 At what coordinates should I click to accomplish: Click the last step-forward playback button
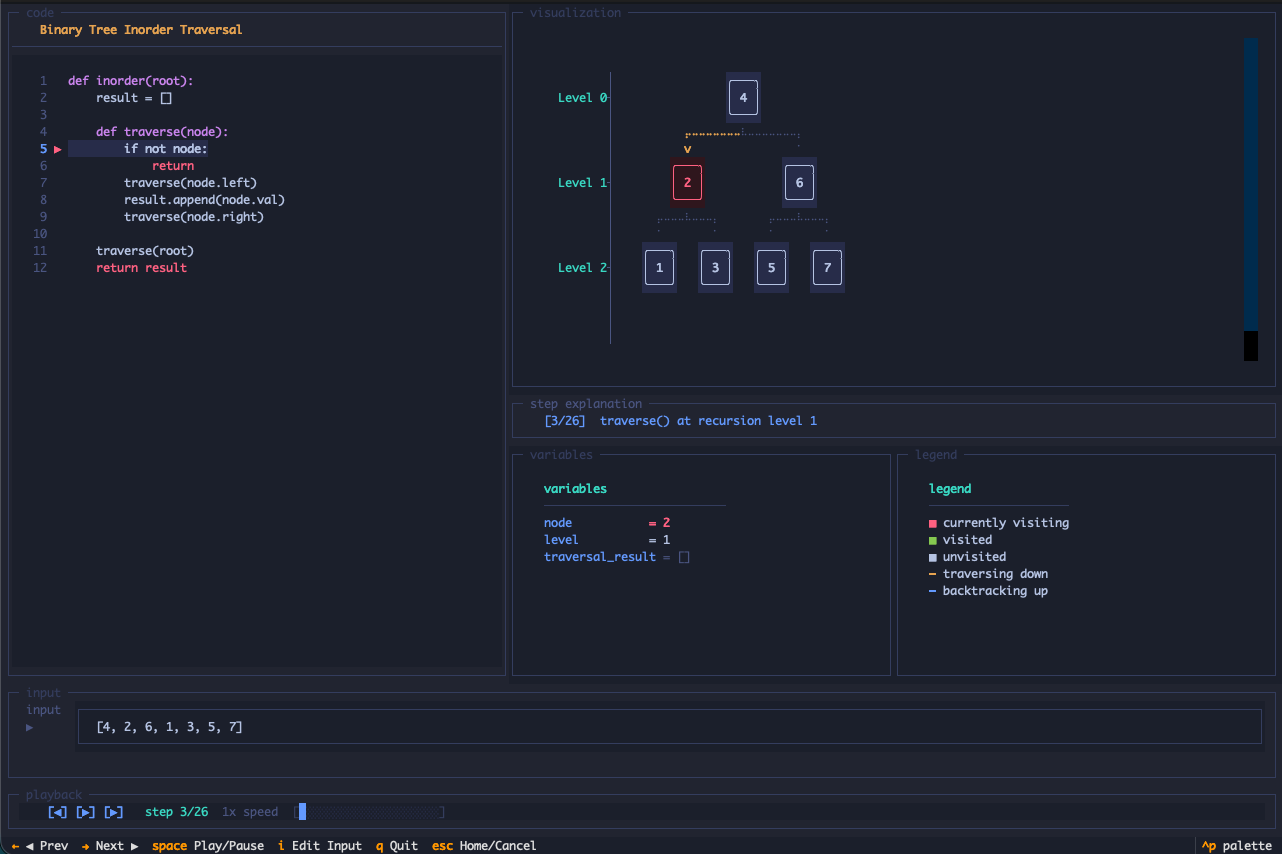[x=114, y=812]
